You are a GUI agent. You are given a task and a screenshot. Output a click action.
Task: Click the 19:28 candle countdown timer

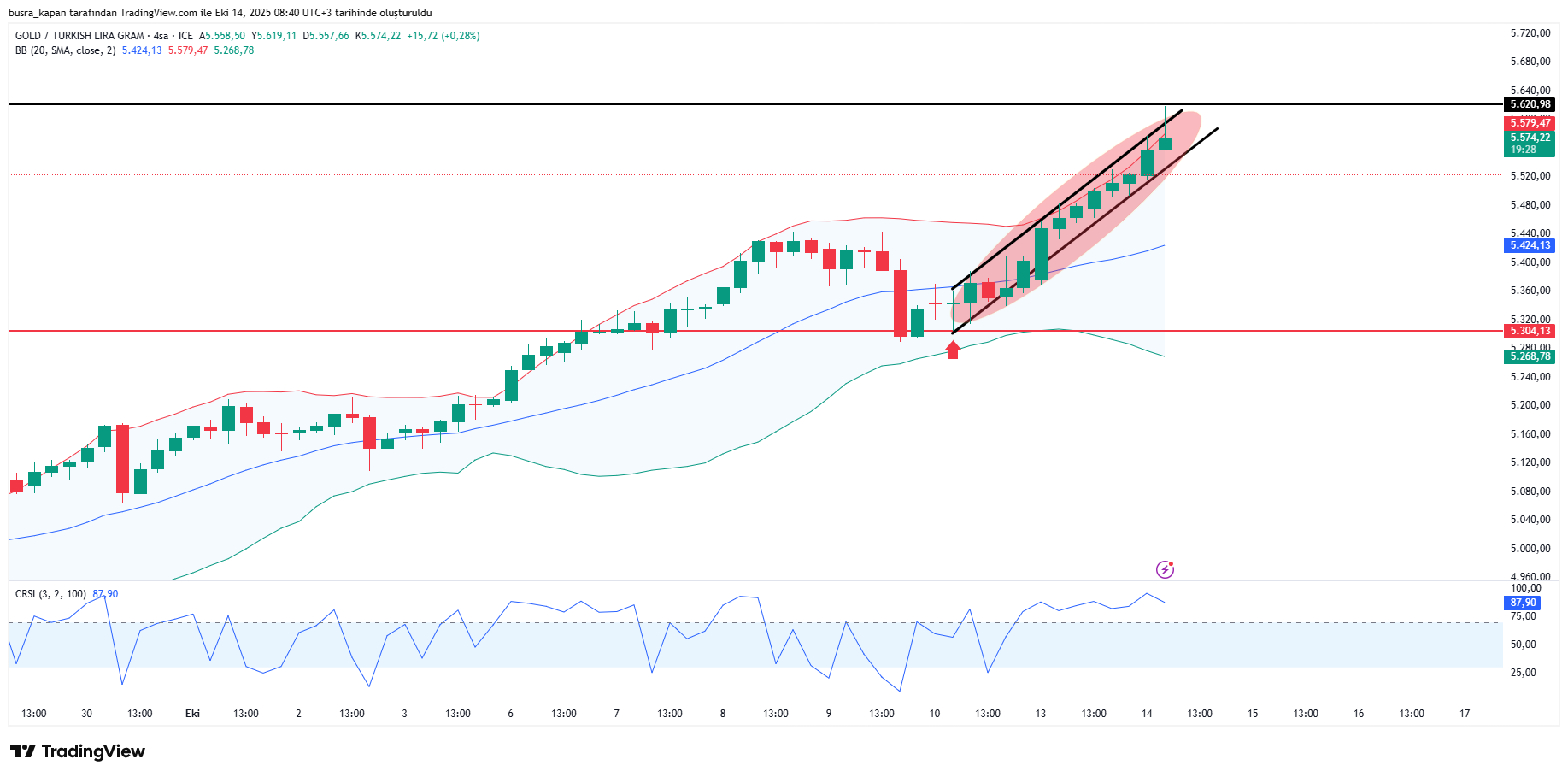click(x=1523, y=150)
